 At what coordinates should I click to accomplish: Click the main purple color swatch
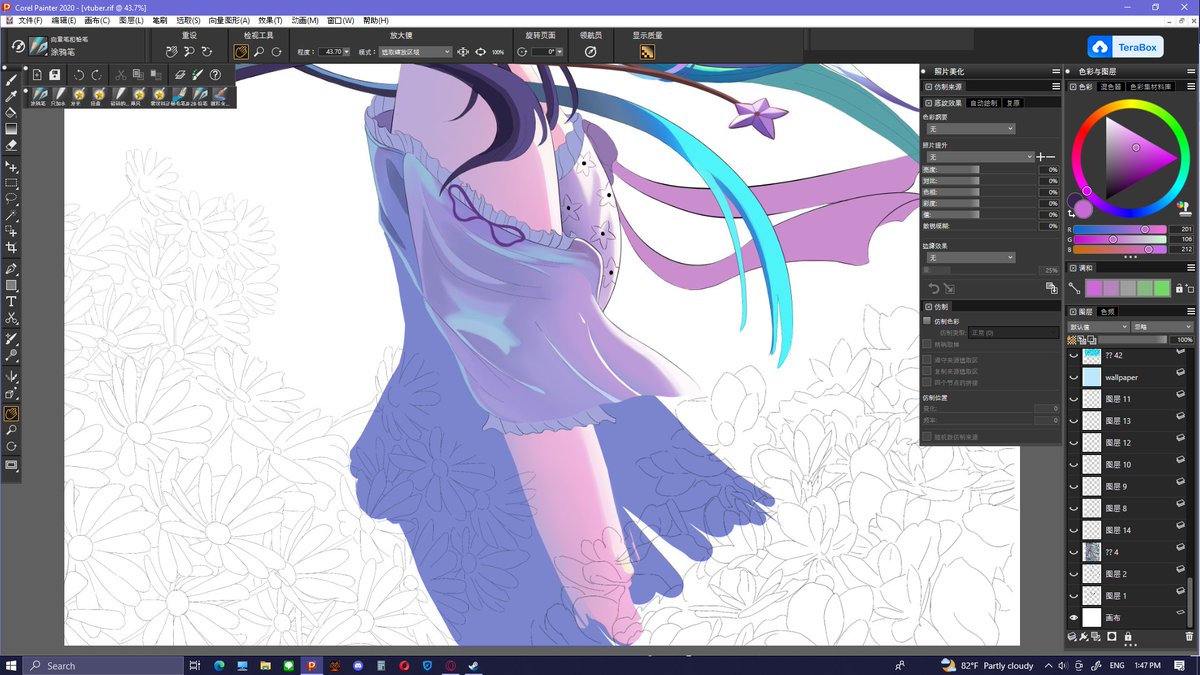[x=1083, y=207]
